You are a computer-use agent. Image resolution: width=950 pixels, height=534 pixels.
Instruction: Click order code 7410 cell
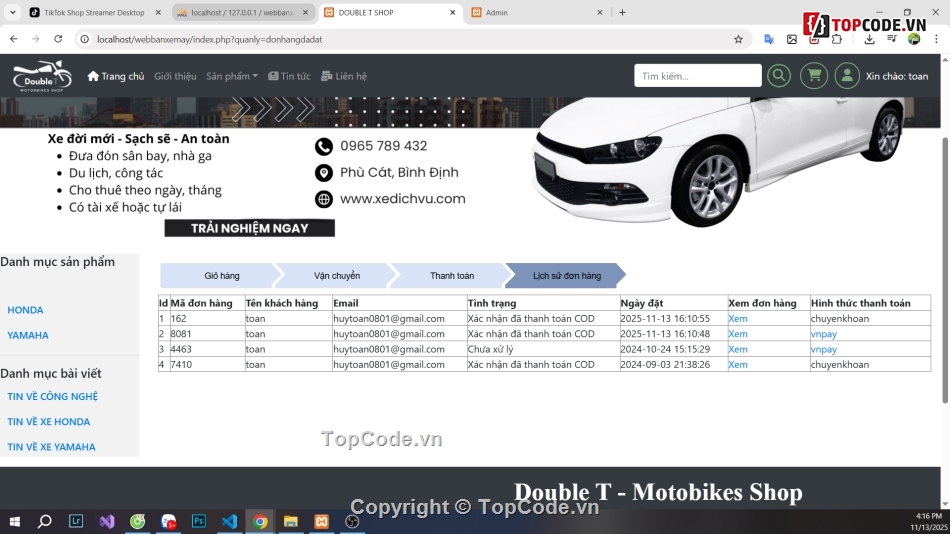[x=207, y=364]
